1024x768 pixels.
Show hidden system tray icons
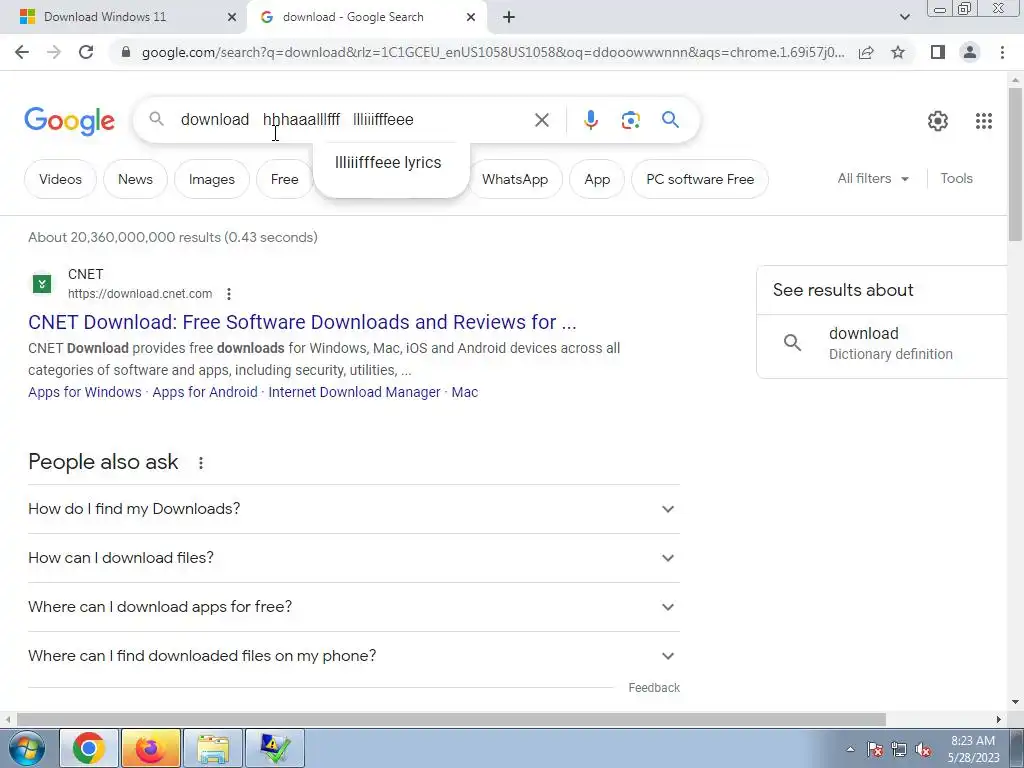pyautogui.click(x=850, y=749)
